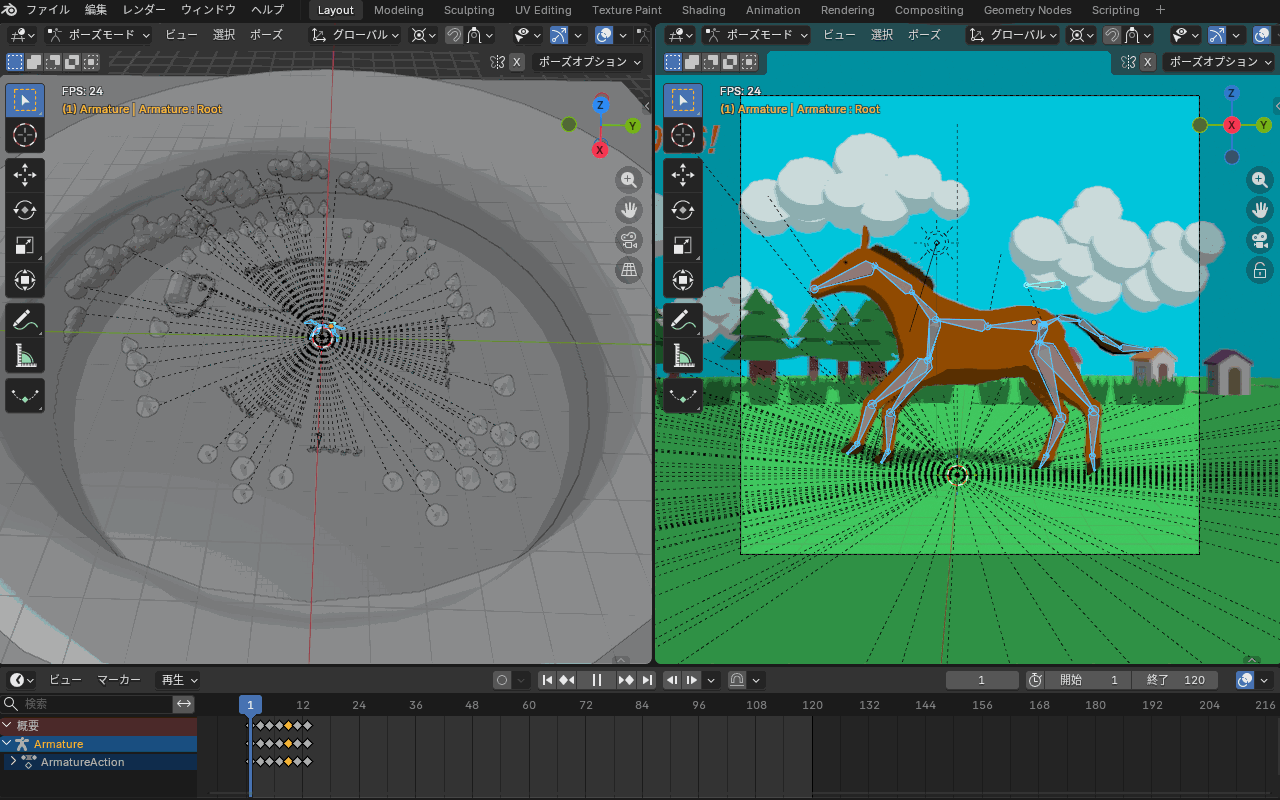
Task: Pick the Scale tool in left viewport
Action: click(25, 245)
